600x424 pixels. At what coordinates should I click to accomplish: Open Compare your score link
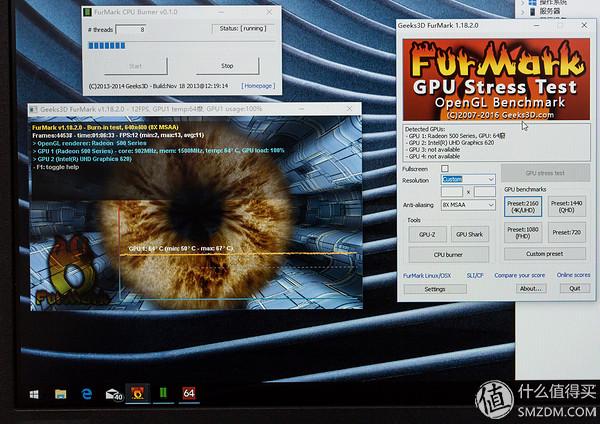[x=520, y=275]
